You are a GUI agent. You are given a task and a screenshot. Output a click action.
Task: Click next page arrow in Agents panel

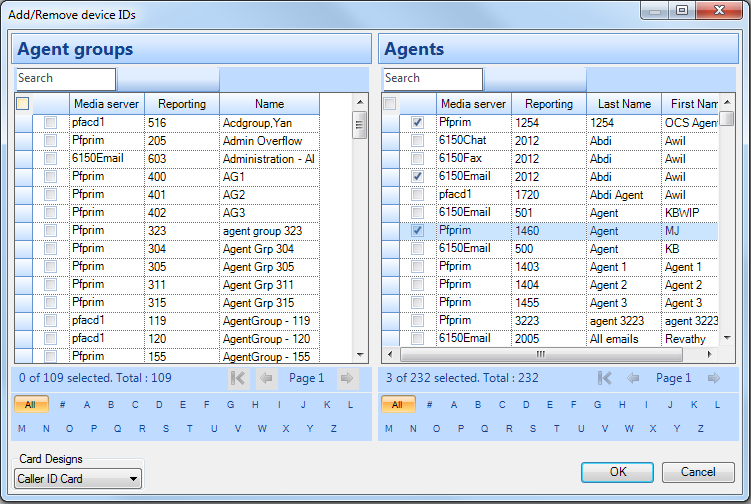pyautogui.click(x=713, y=378)
